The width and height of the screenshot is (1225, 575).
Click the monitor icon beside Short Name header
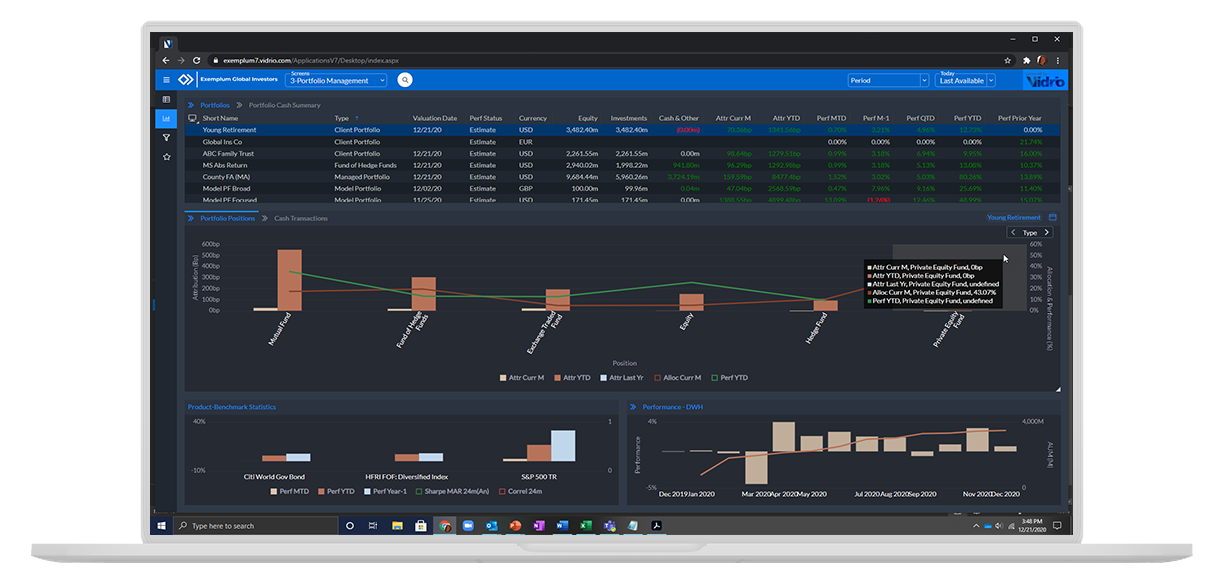(x=192, y=118)
